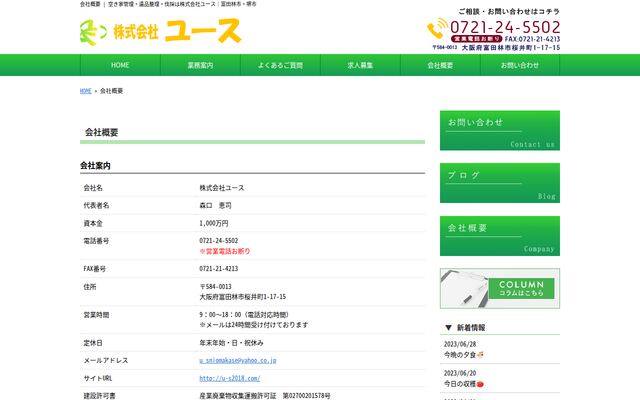Open the お問い合わせ navigation menu item
Viewport: 640px width, 400px height.
520,65
